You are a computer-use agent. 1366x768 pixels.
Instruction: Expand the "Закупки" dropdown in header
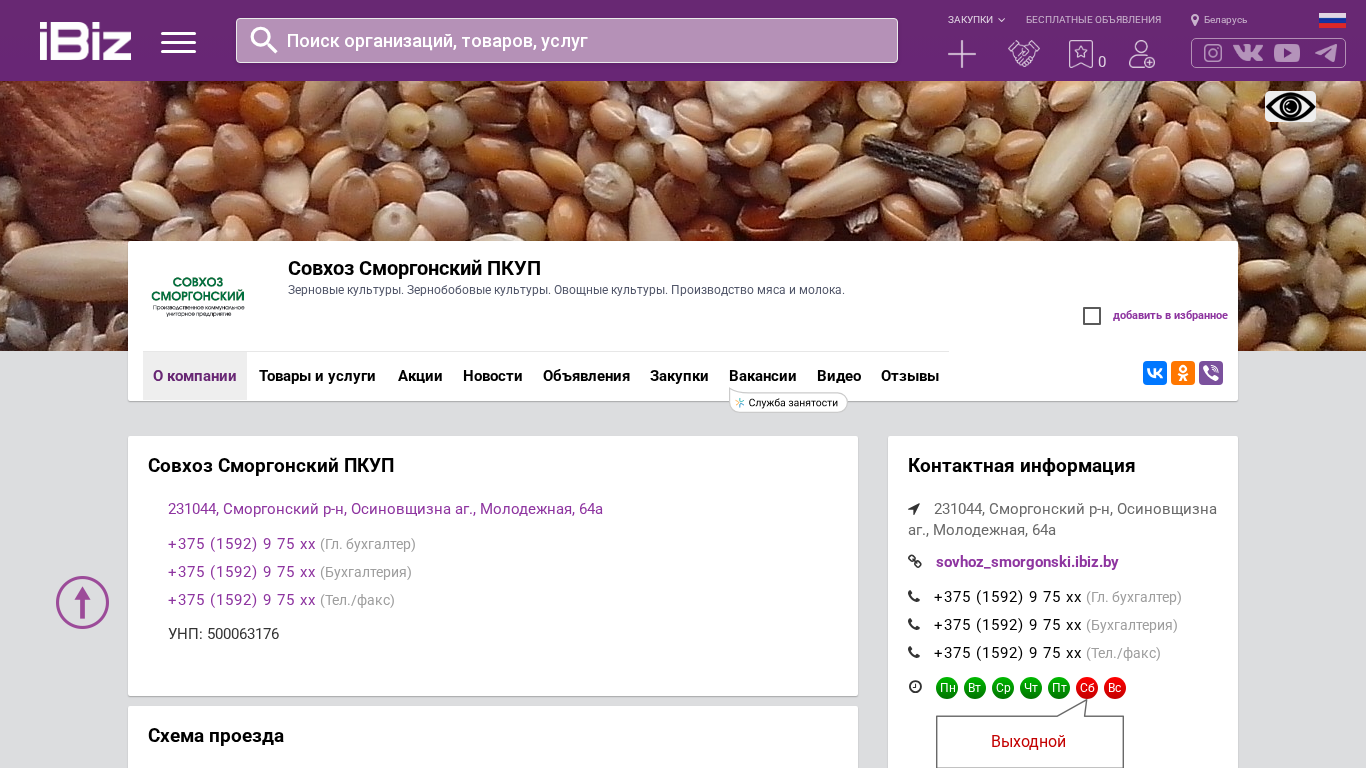coord(976,20)
